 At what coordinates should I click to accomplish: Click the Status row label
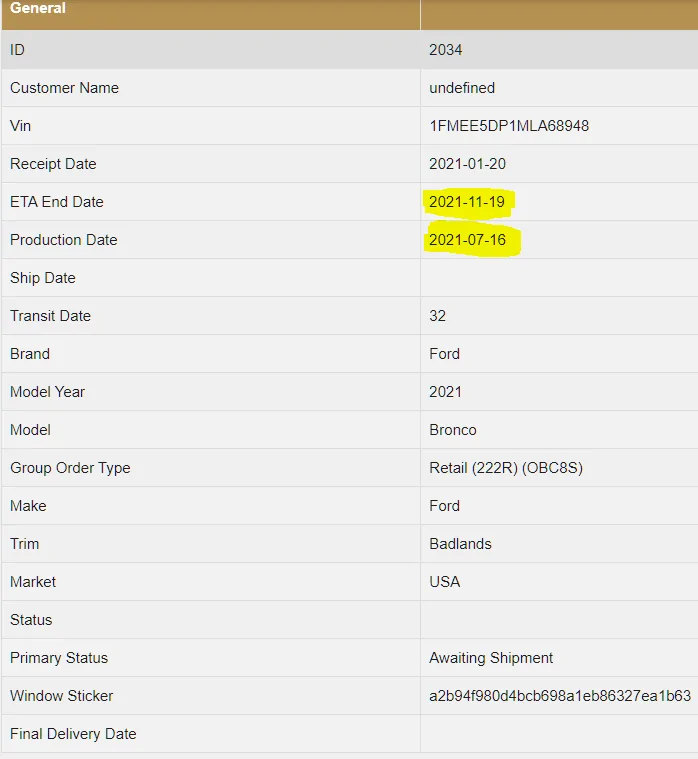[31, 620]
